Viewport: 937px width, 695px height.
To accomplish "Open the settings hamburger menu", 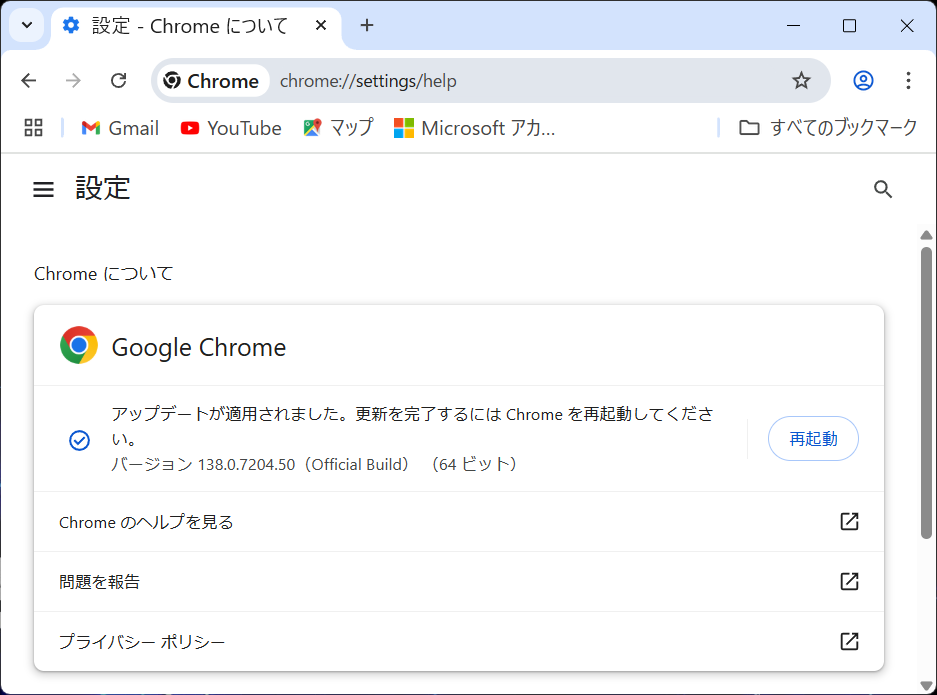I will [43, 189].
